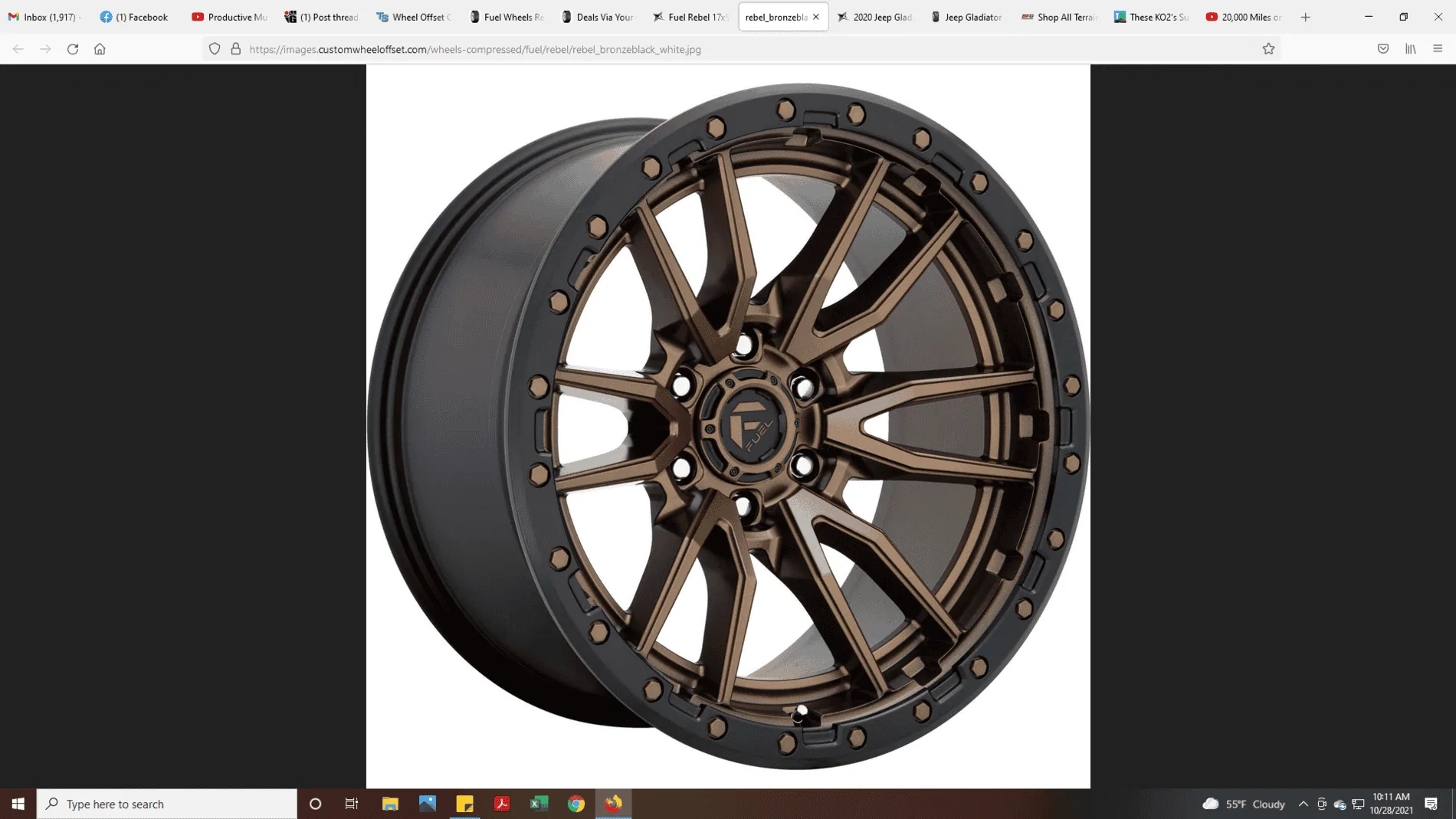
Task: Open the Windows Start menu
Action: (18, 804)
